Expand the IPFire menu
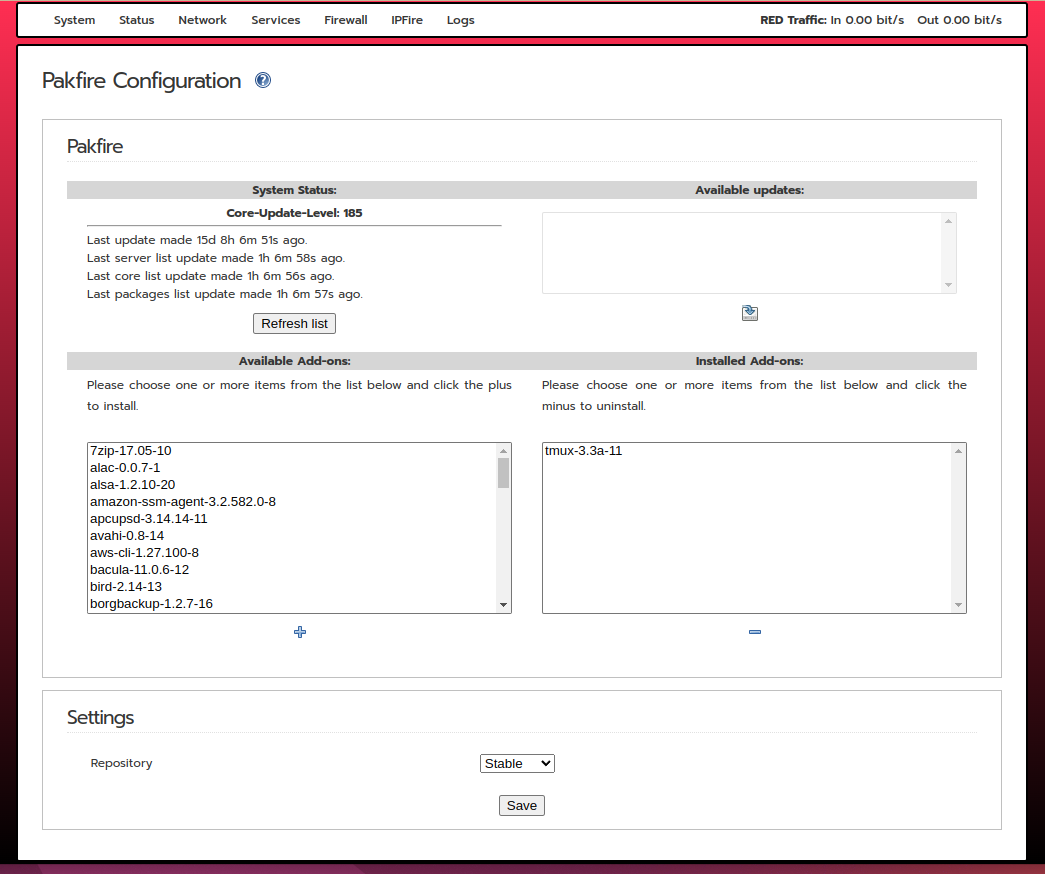The image size is (1045, 874). (x=407, y=20)
